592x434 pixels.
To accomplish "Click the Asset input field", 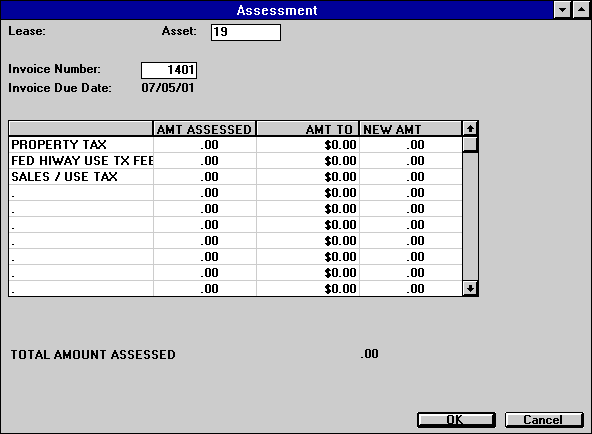I will click(x=246, y=32).
